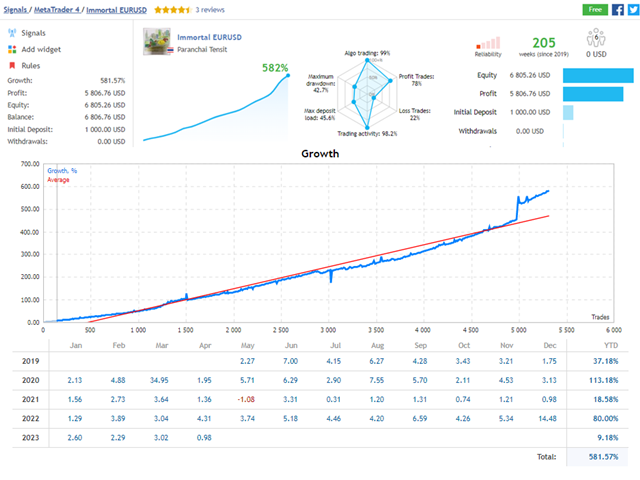Click the Jan column header
Image resolution: width=640 pixels, height=480 pixels.
(76, 346)
